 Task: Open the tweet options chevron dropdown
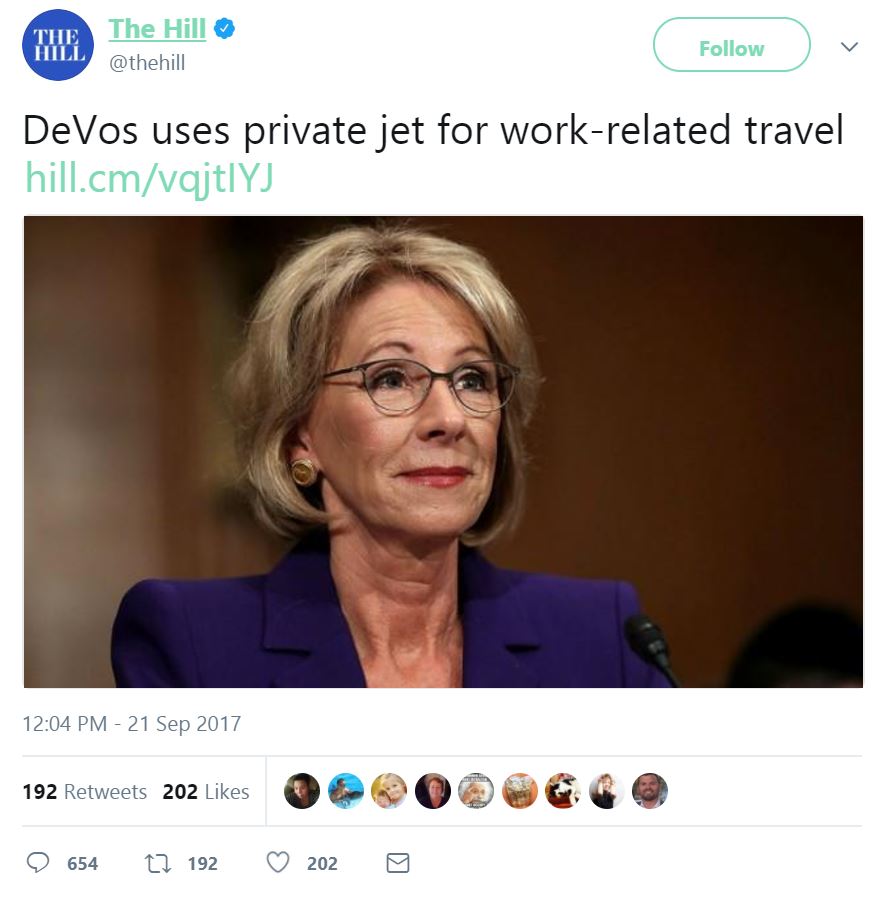tap(849, 46)
